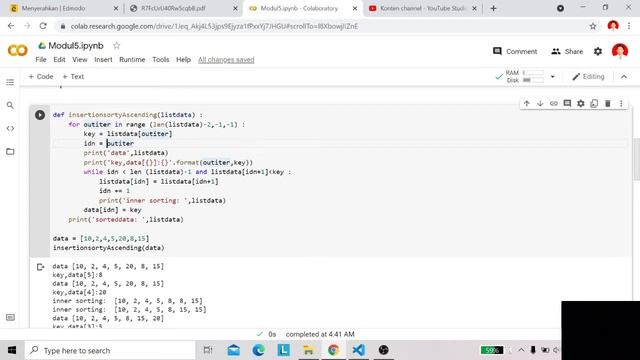Viewport: 640px width, 360px height.
Task: Open File Explorer on taskbar
Action: (308, 350)
